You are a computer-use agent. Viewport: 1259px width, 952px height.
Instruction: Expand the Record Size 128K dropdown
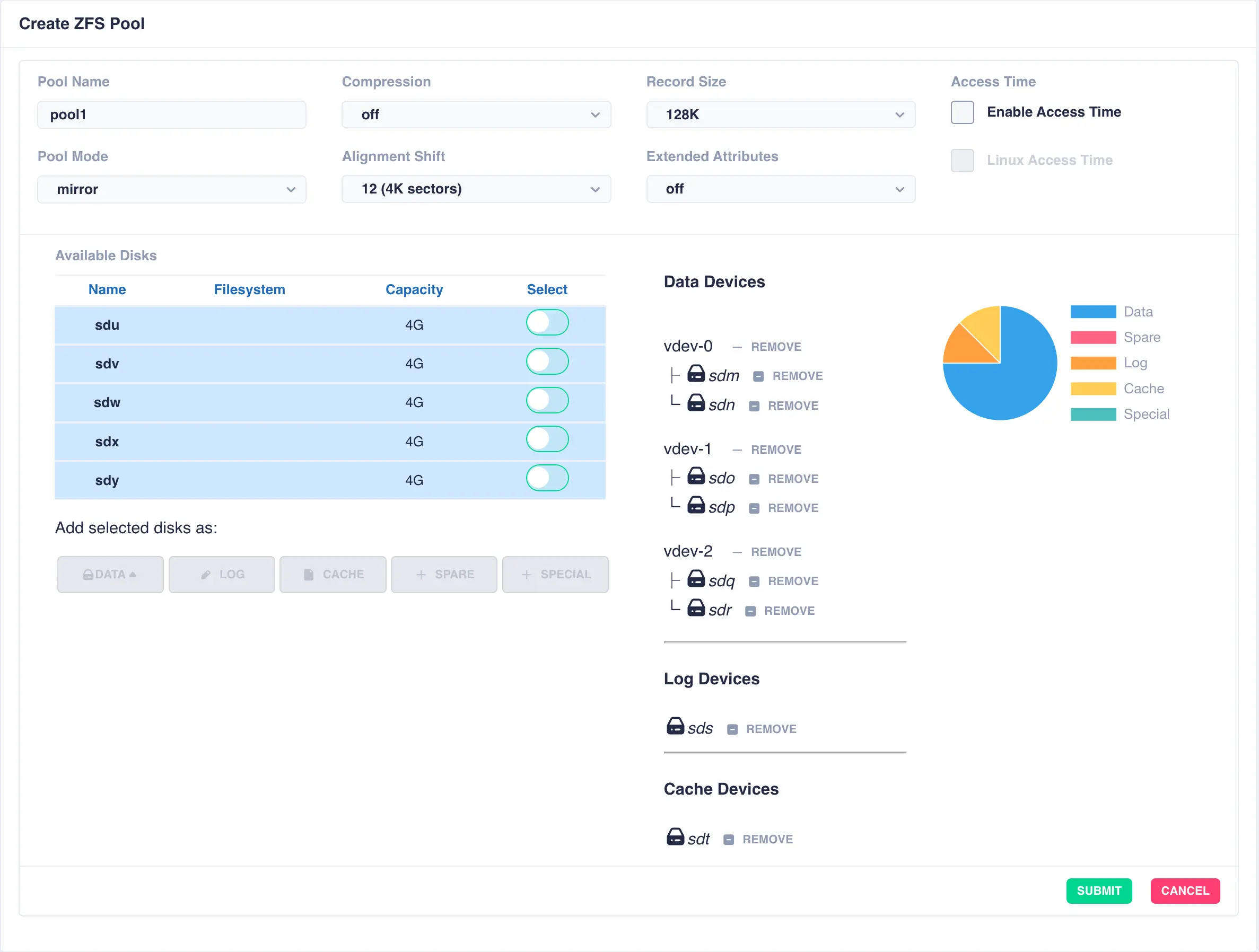[x=780, y=115]
